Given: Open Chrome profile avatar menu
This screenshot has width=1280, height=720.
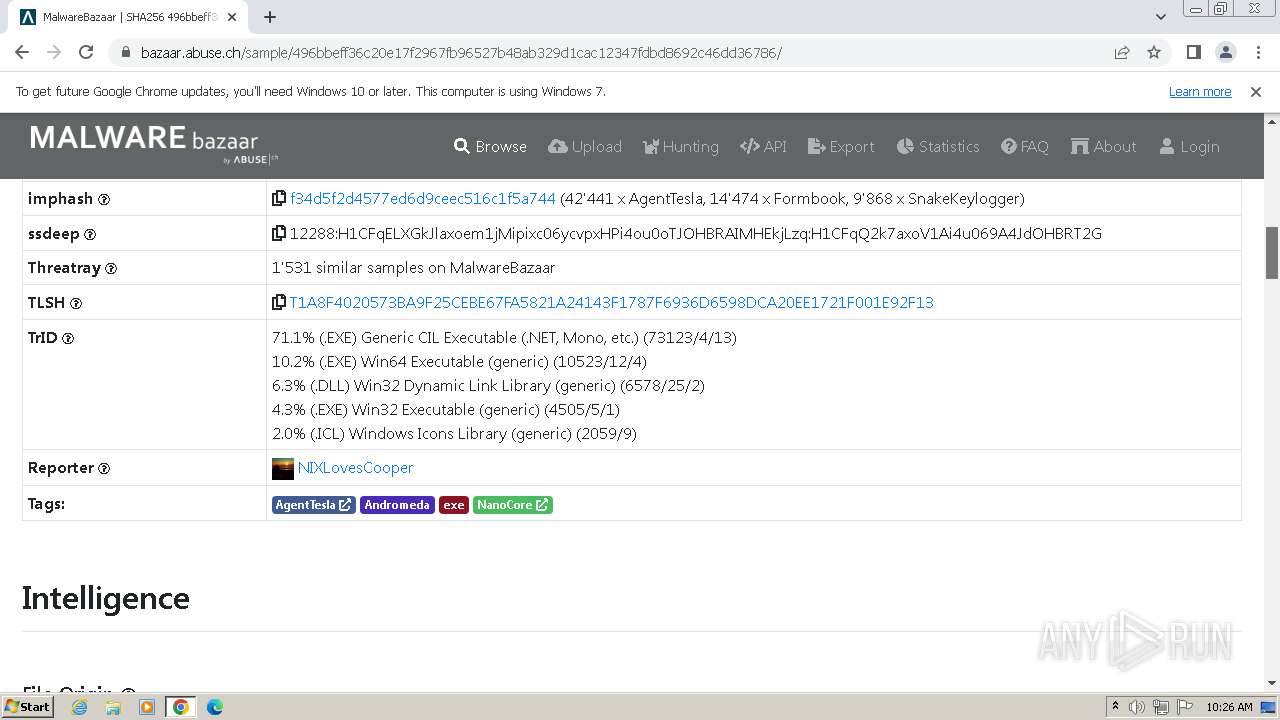Looking at the screenshot, I should point(1225,52).
